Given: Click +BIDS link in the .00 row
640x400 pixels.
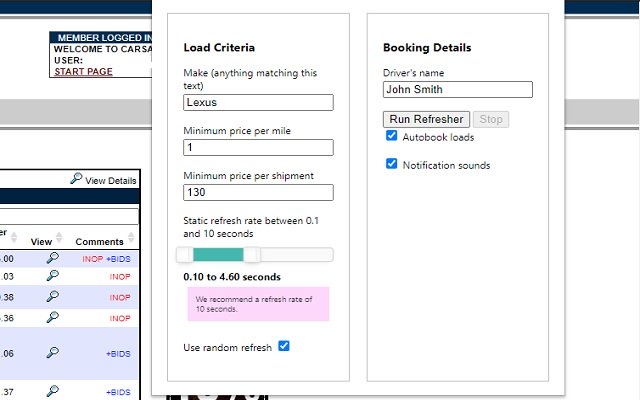Looking at the screenshot, I should 118,259.
